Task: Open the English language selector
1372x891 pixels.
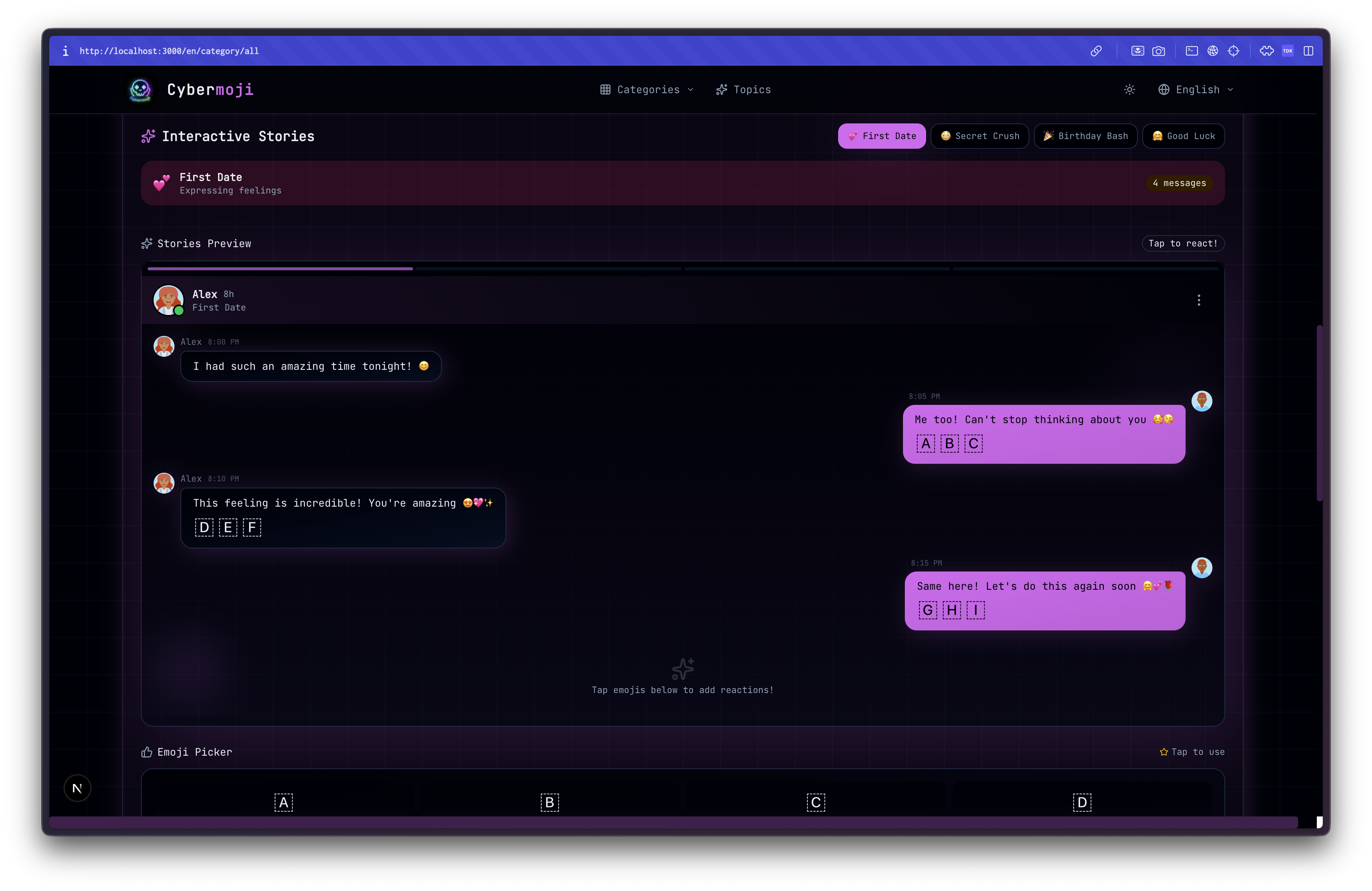Action: [1195, 89]
